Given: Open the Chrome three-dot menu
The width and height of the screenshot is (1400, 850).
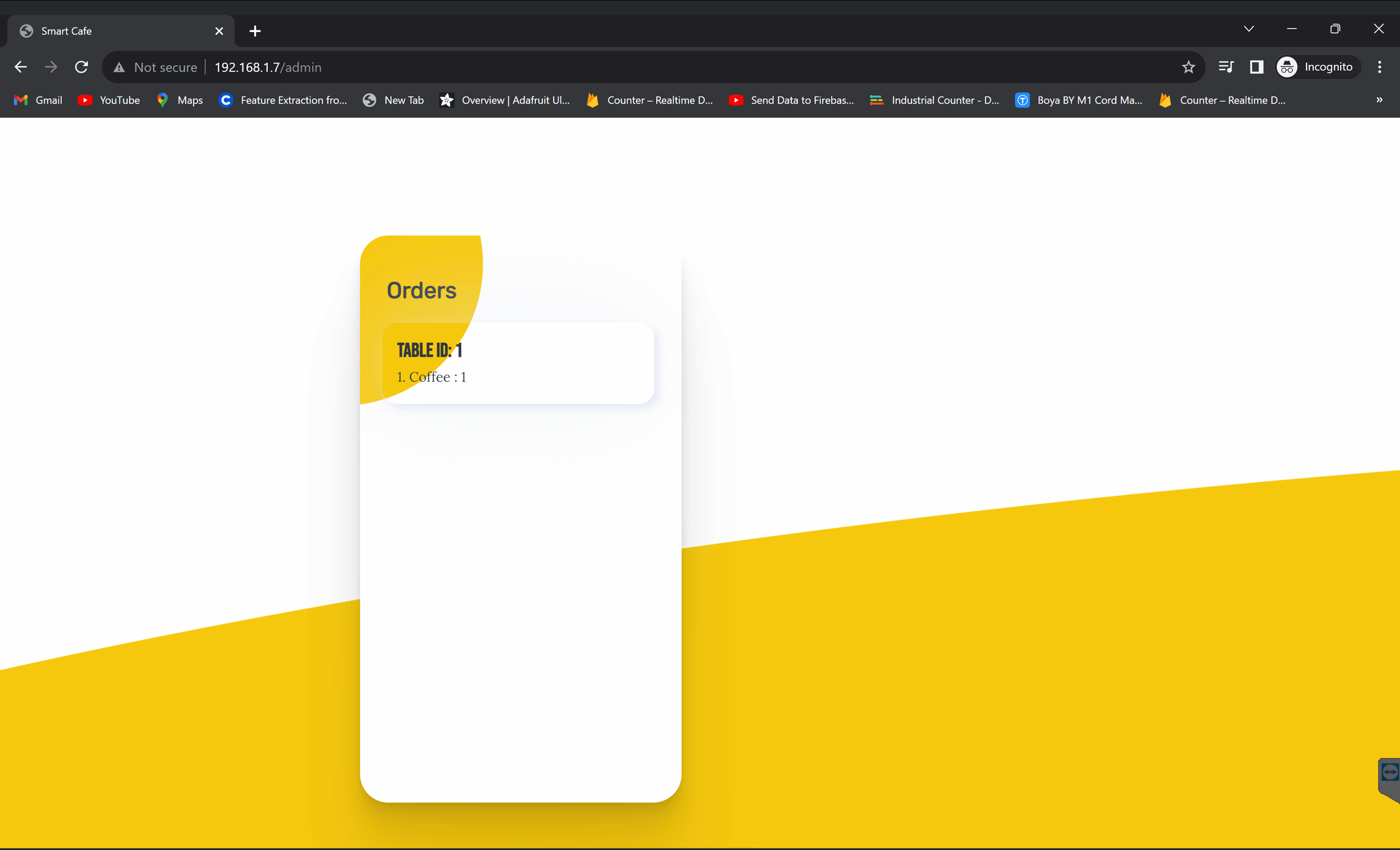Looking at the screenshot, I should click(x=1379, y=67).
